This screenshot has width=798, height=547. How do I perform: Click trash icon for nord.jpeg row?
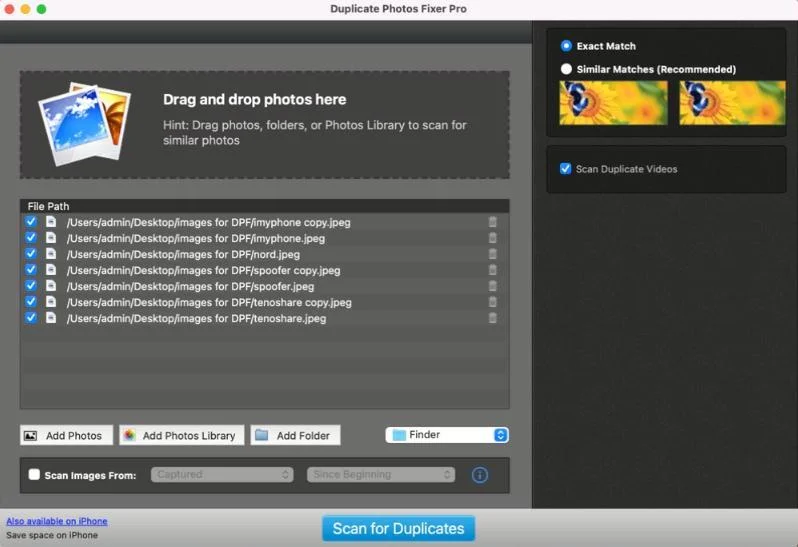point(492,254)
